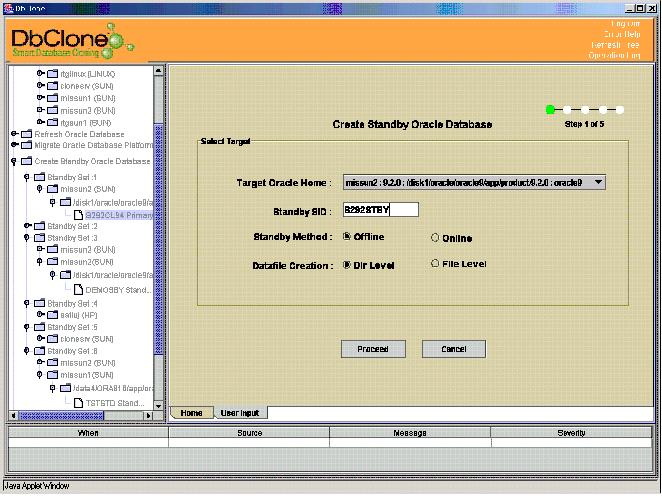Click the tree panel vertical scrollbar thumb
This screenshot has height=496, width=662.
pyautogui.click(x=159, y=239)
